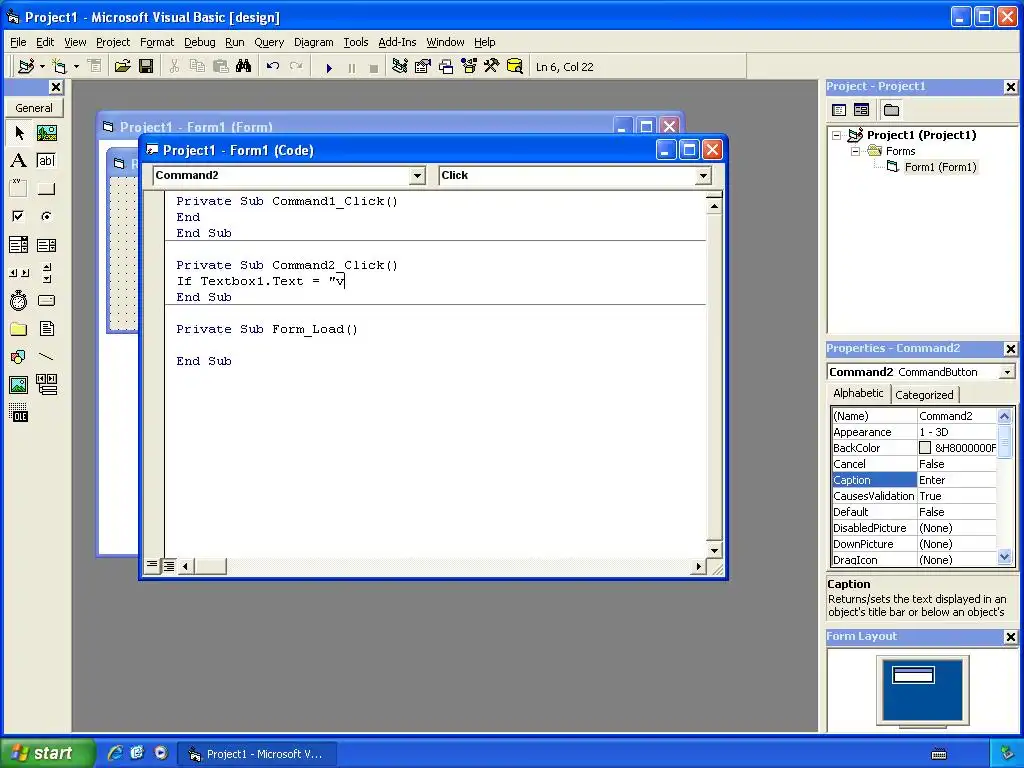1024x768 pixels.
Task: Click View Code in Project panel
Action: pyautogui.click(x=839, y=110)
